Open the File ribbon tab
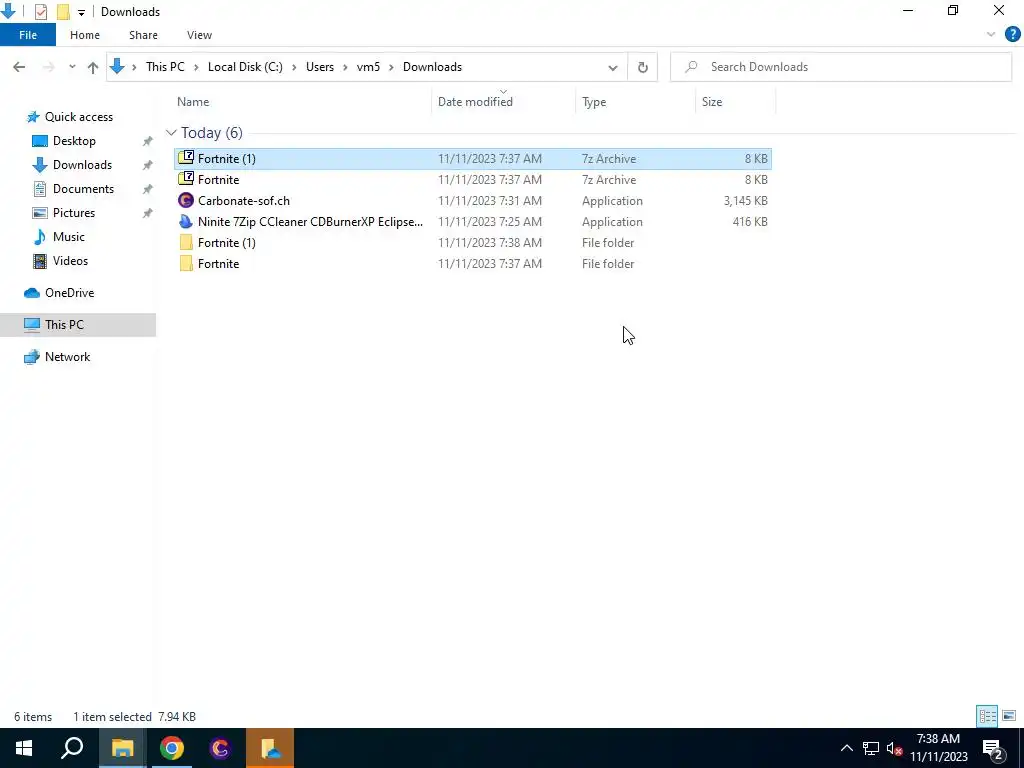 [28, 35]
